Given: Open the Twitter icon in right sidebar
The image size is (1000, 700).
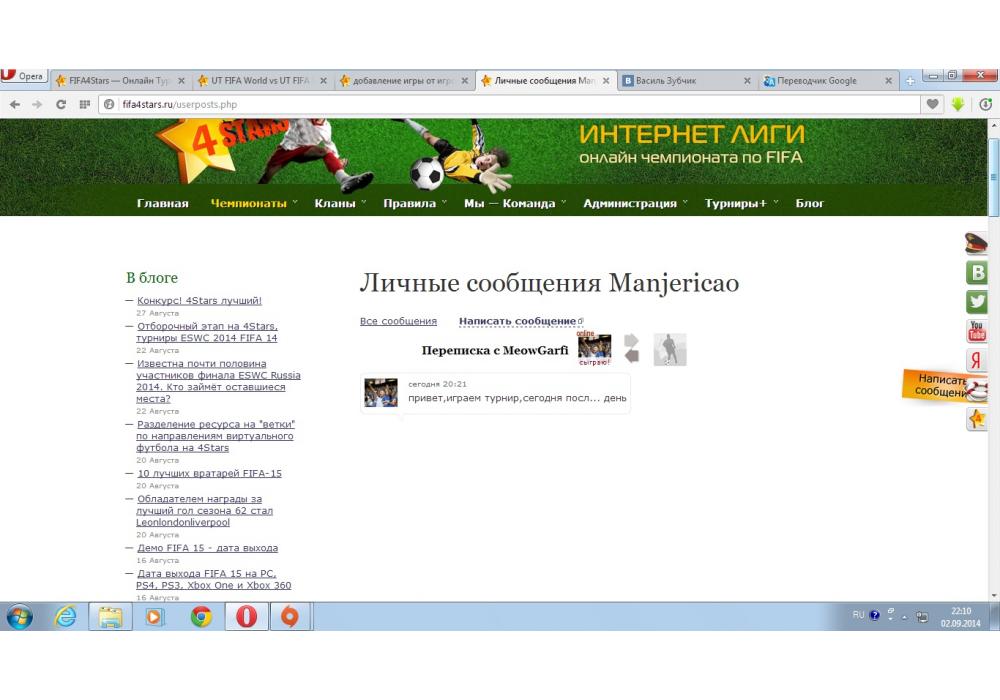Looking at the screenshot, I should [x=977, y=301].
